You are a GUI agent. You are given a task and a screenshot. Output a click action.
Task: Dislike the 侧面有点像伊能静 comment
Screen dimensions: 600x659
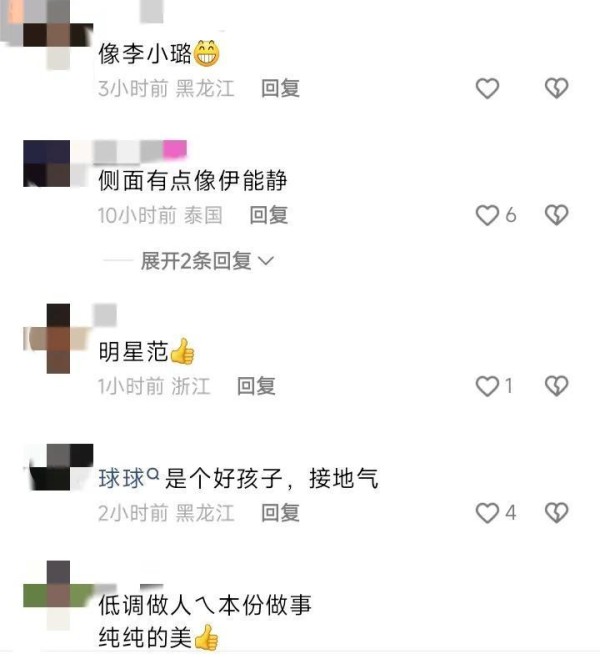coord(556,215)
